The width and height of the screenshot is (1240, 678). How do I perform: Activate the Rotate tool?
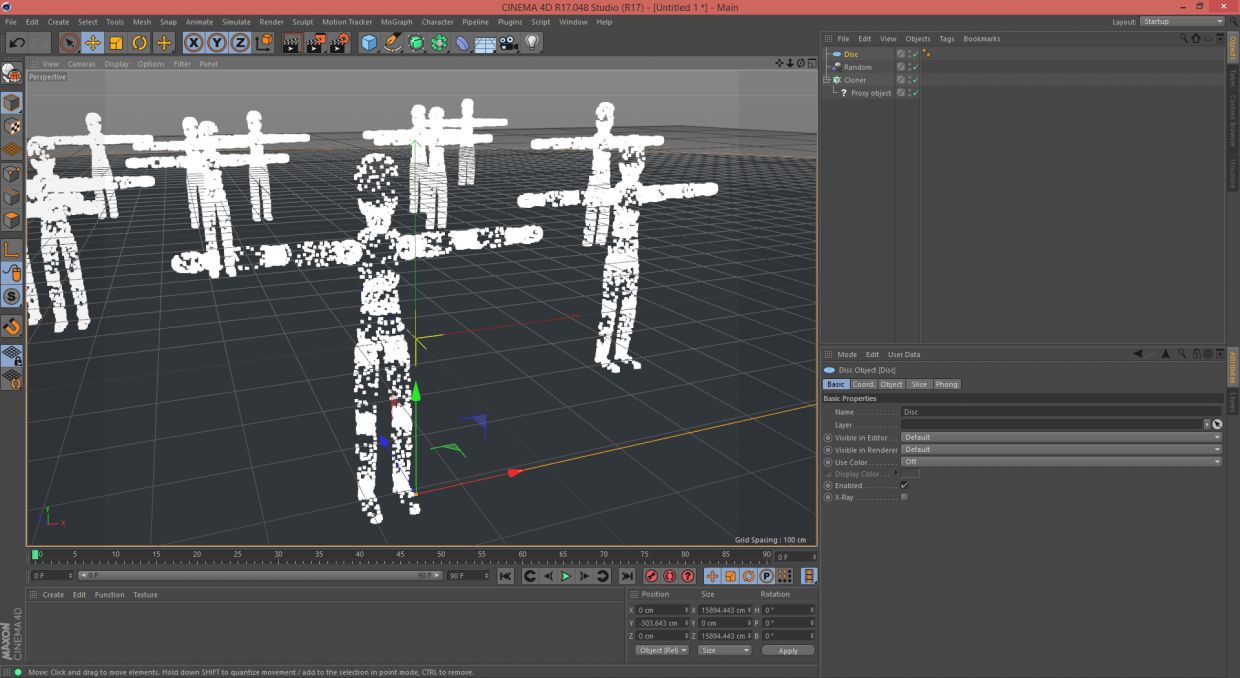pyautogui.click(x=140, y=43)
